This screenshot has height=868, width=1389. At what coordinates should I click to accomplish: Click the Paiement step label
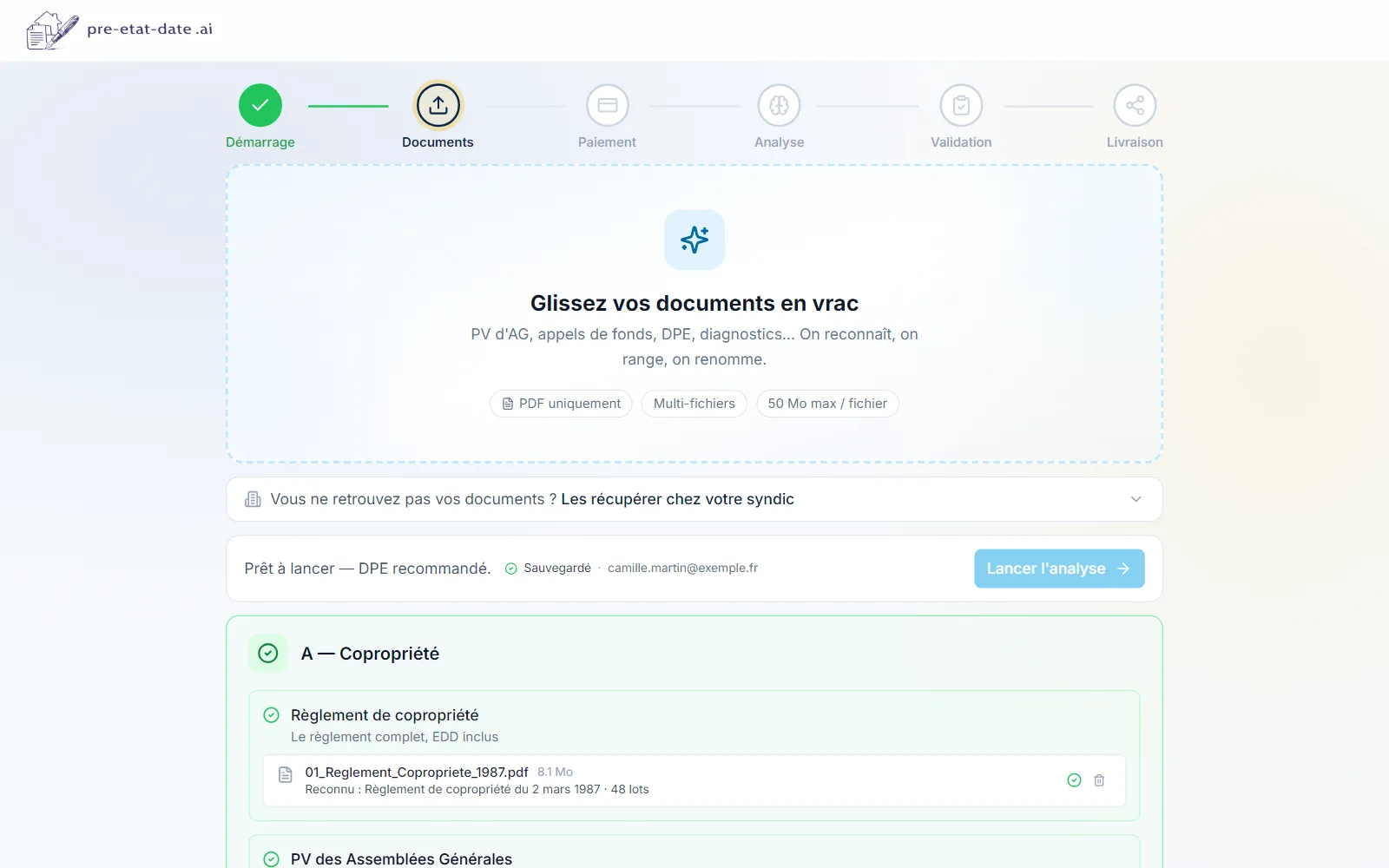(x=607, y=142)
